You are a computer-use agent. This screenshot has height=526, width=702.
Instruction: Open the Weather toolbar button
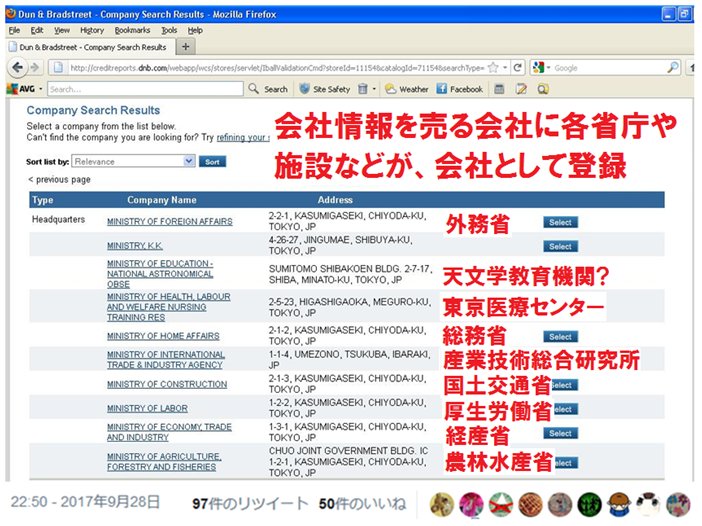(407, 89)
